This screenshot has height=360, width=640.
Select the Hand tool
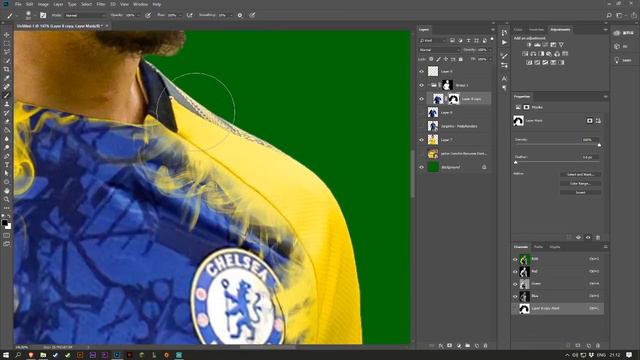pyautogui.click(x=7, y=191)
